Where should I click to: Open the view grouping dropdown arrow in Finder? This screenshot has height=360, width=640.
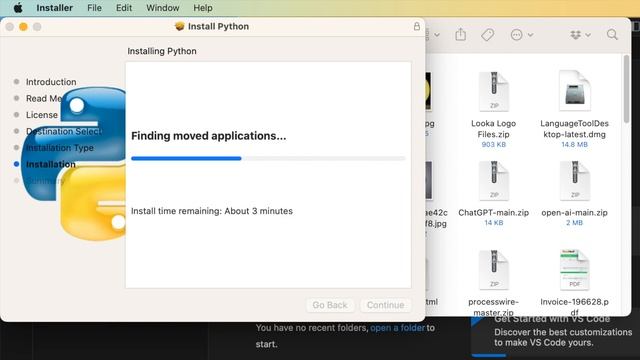click(436, 35)
